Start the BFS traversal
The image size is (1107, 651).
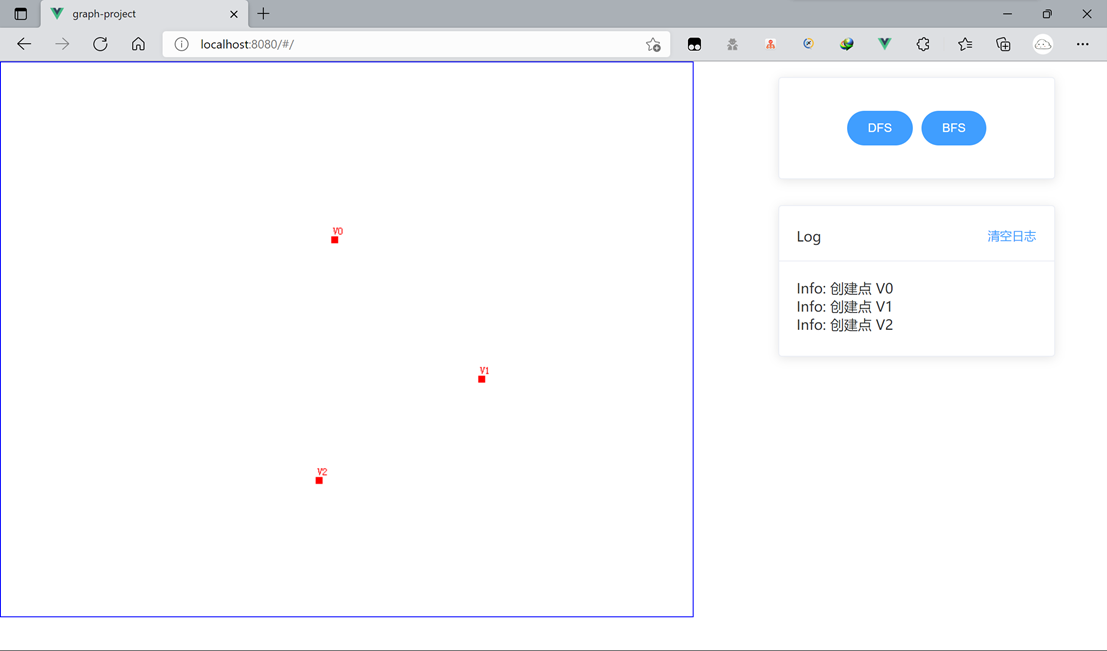tap(953, 128)
